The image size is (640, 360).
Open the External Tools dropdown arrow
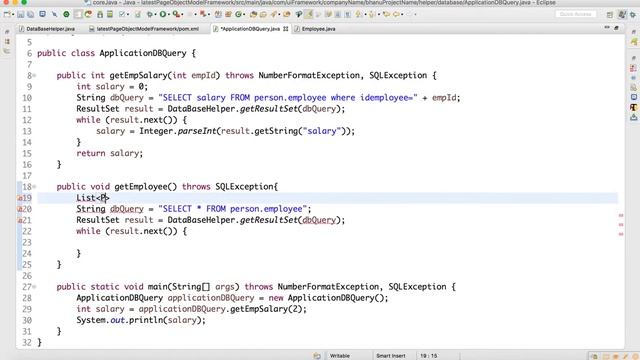(x=182, y=14)
